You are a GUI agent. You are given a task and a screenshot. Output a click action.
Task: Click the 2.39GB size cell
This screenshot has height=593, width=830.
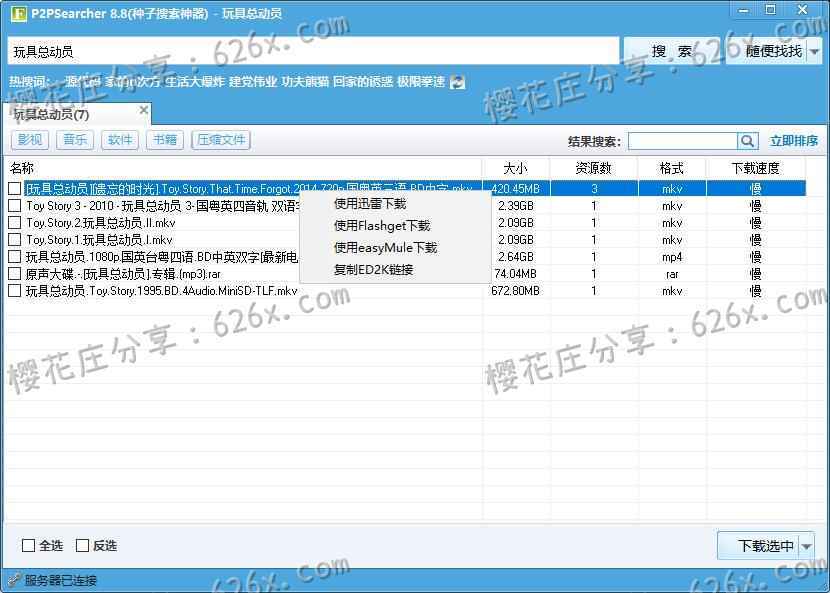[516, 205]
